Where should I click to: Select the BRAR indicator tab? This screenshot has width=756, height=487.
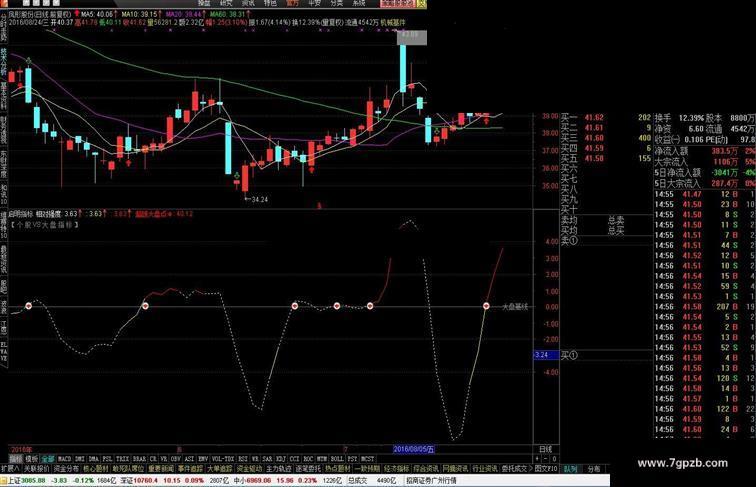click(139, 459)
